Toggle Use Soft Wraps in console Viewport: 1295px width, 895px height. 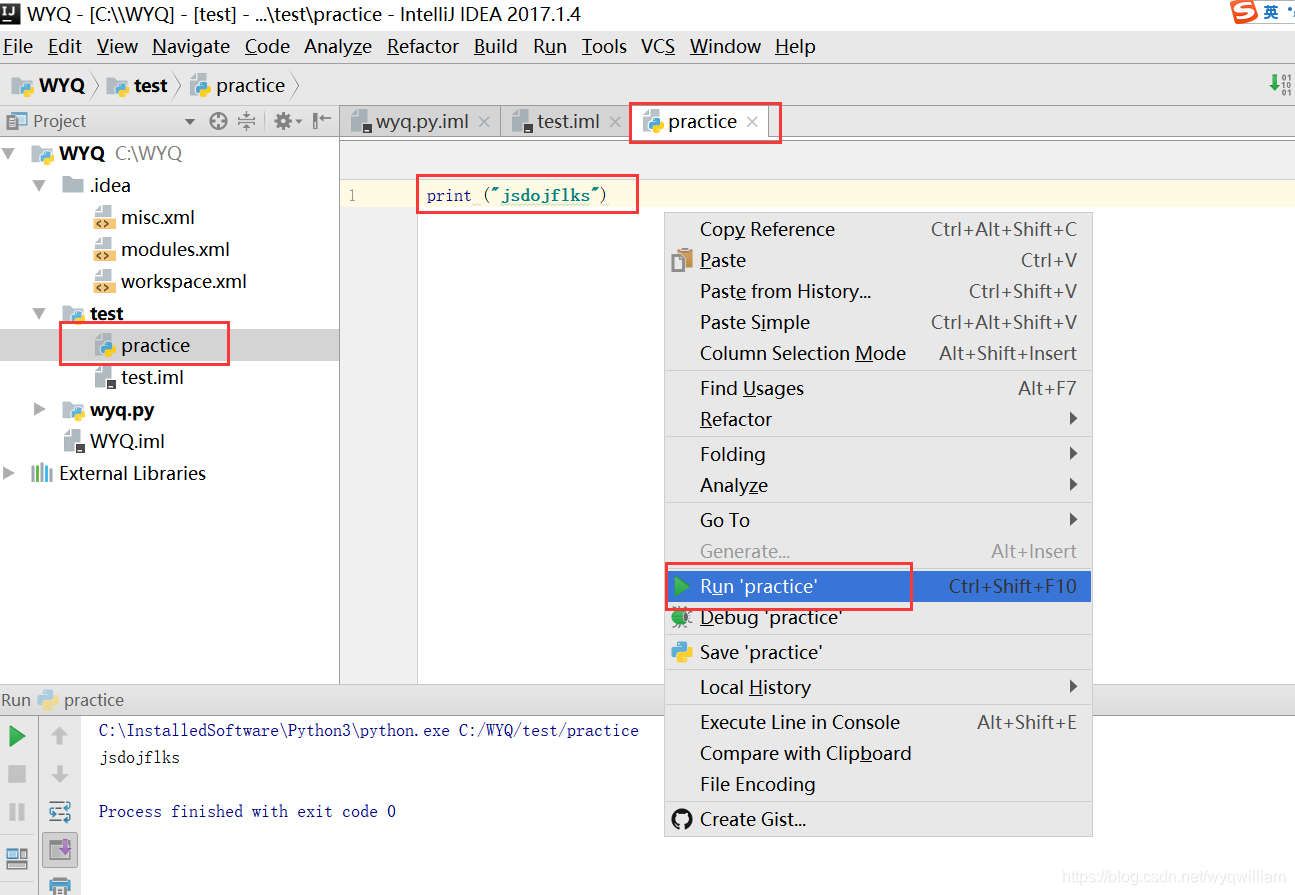[x=59, y=811]
